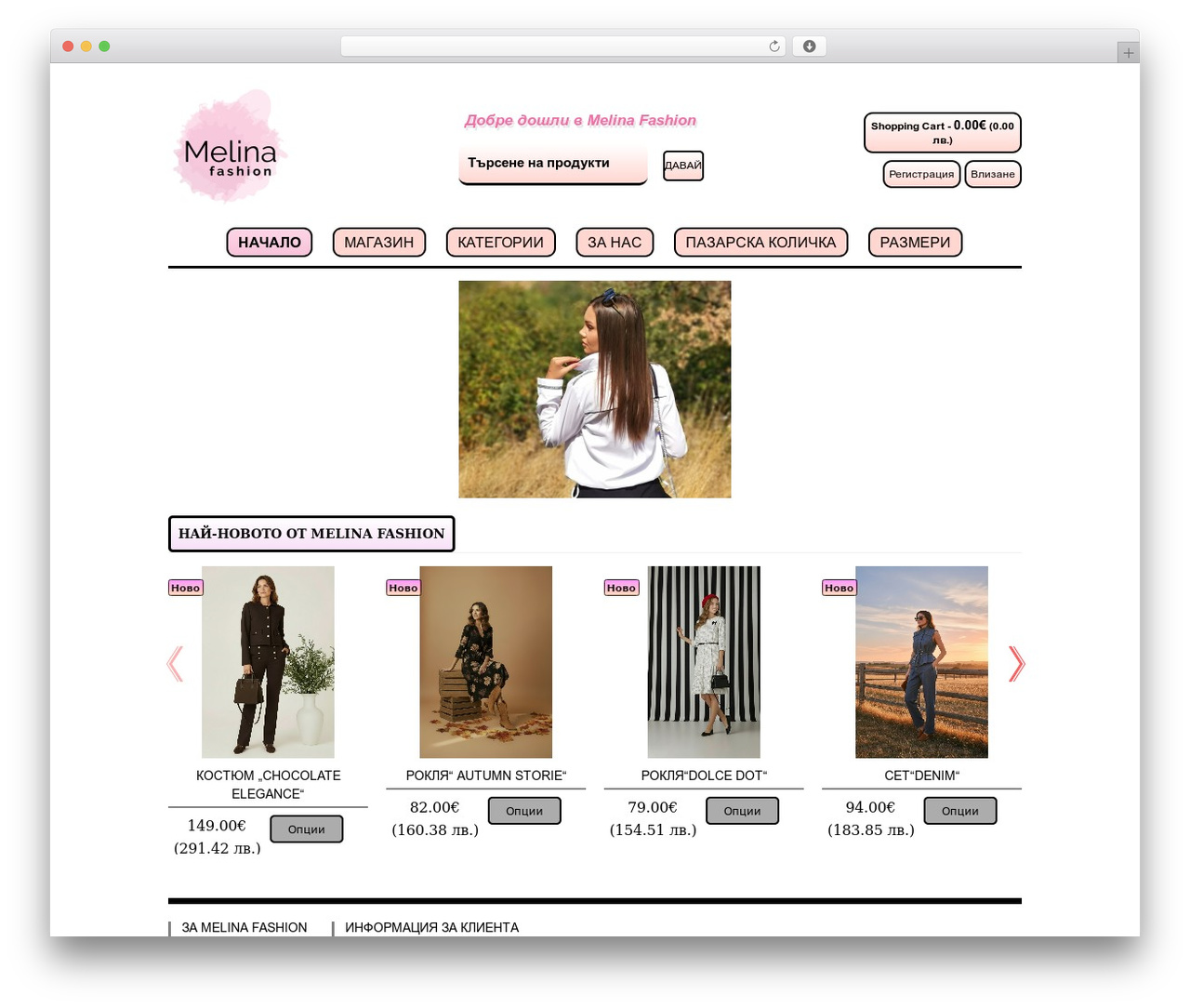Open the РОКЛЯ“DOLCE DOT“ product title
Viewport: 1190px width, 1008px height.
704,776
